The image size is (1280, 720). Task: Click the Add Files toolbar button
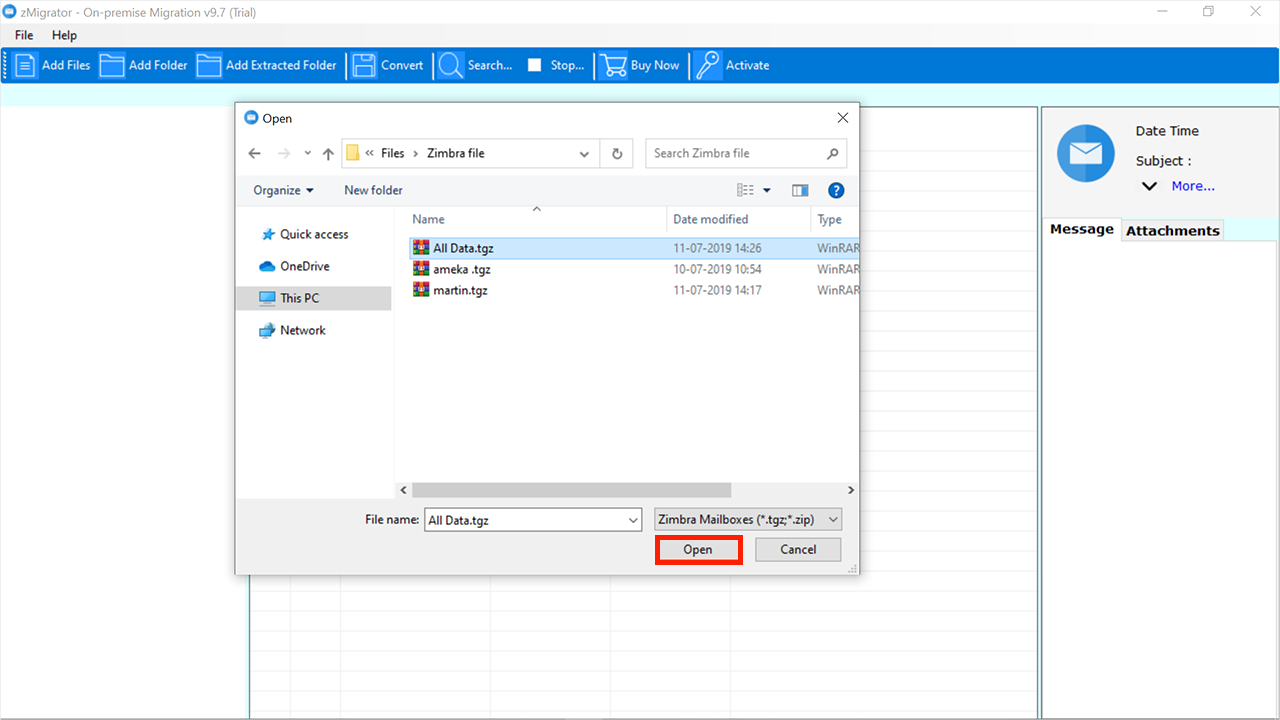point(52,65)
